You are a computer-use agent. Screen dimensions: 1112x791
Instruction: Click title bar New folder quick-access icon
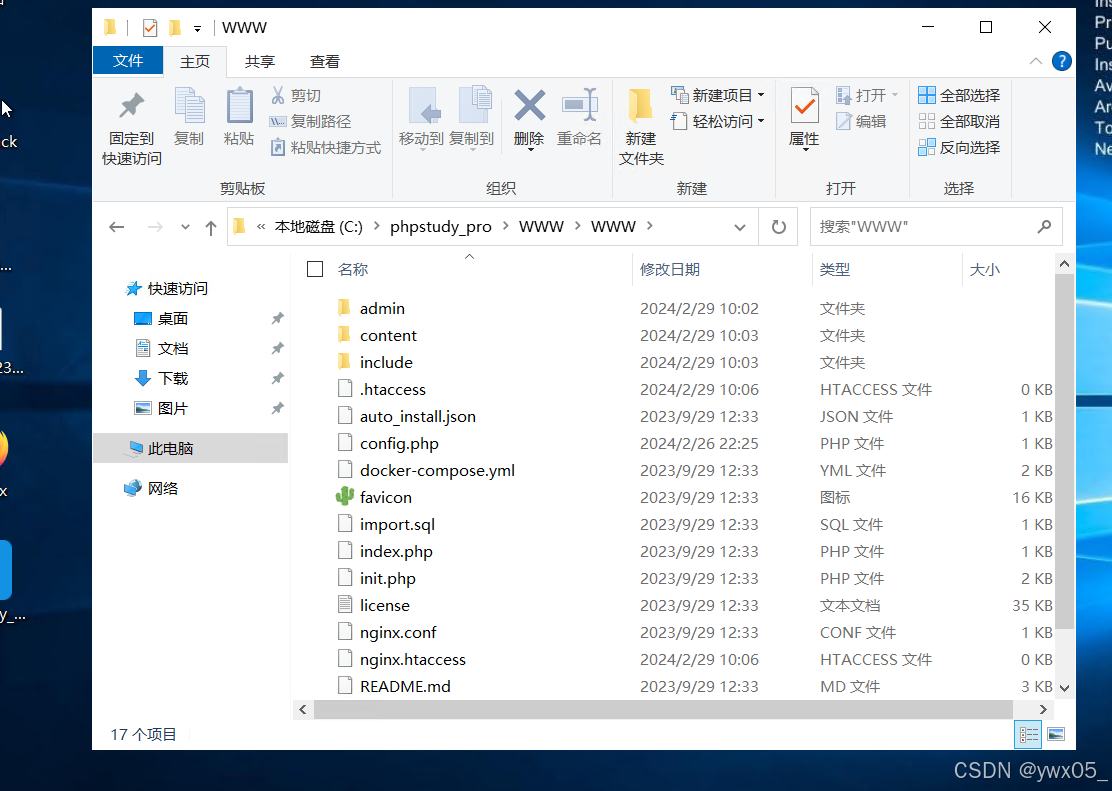(175, 28)
